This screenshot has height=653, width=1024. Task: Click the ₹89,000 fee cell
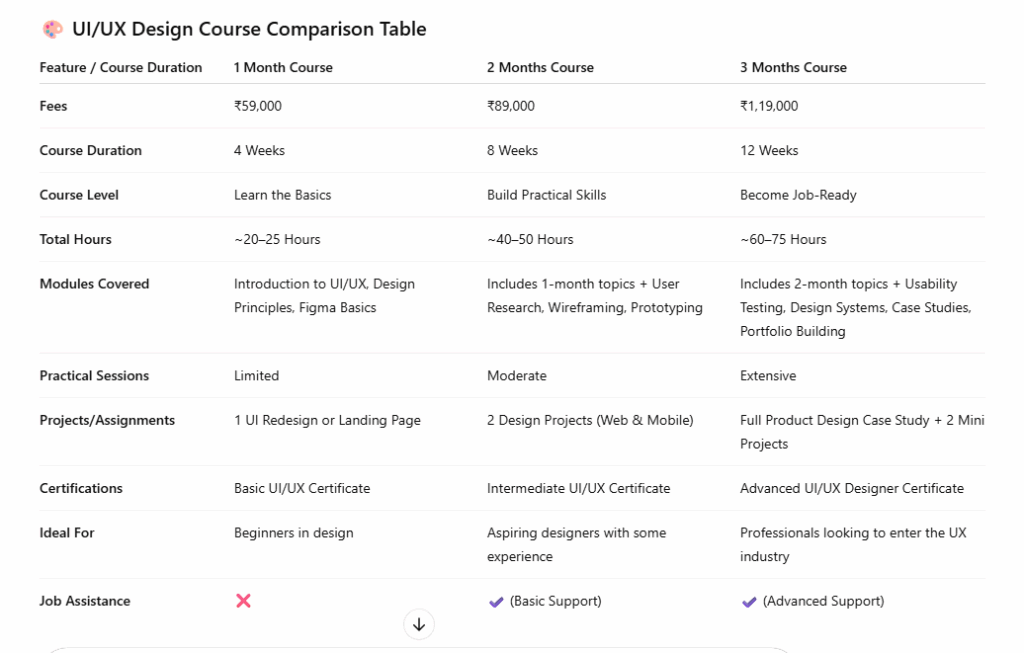(511, 106)
